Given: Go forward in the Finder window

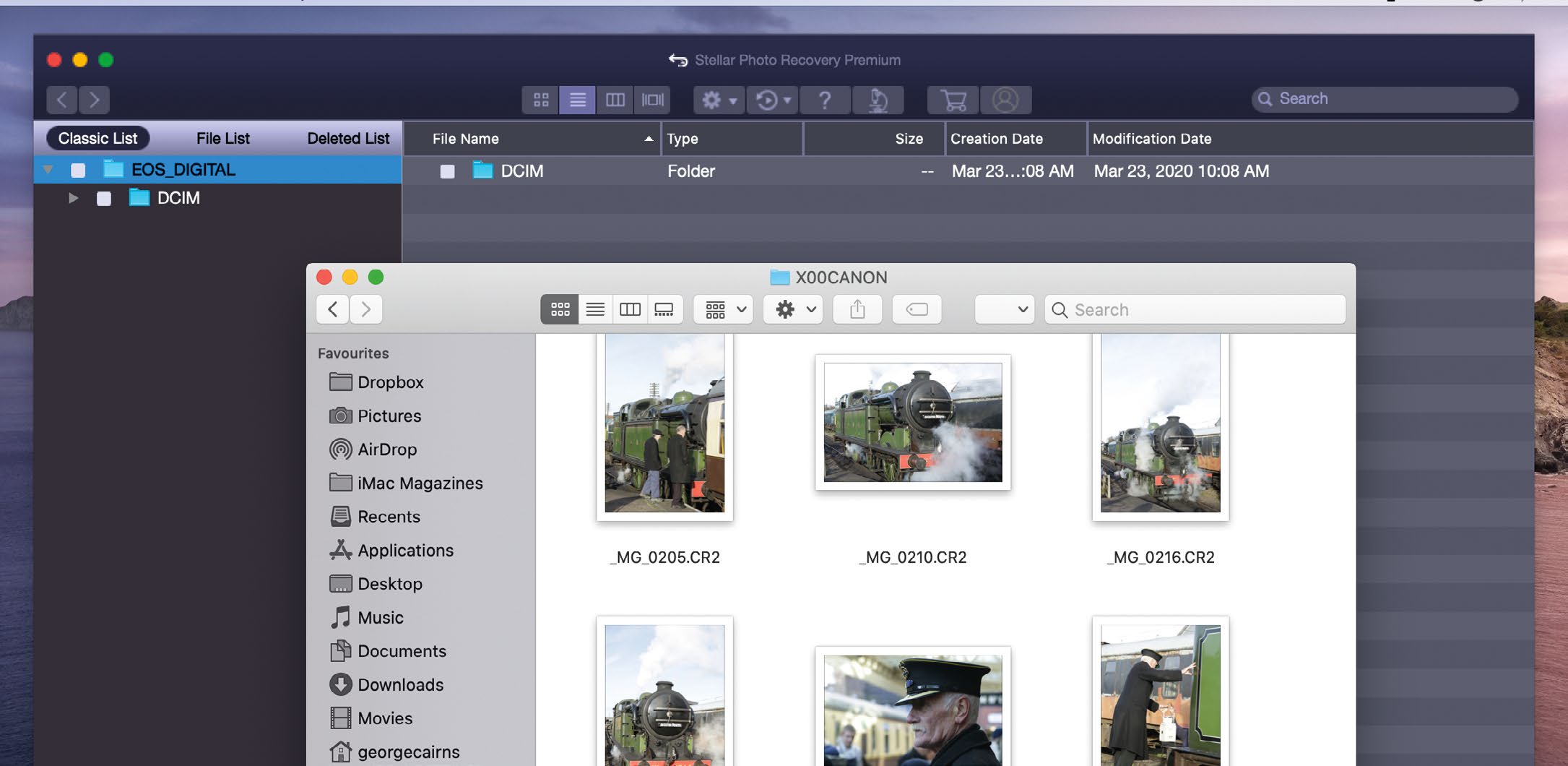Looking at the screenshot, I should tap(366, 309).
